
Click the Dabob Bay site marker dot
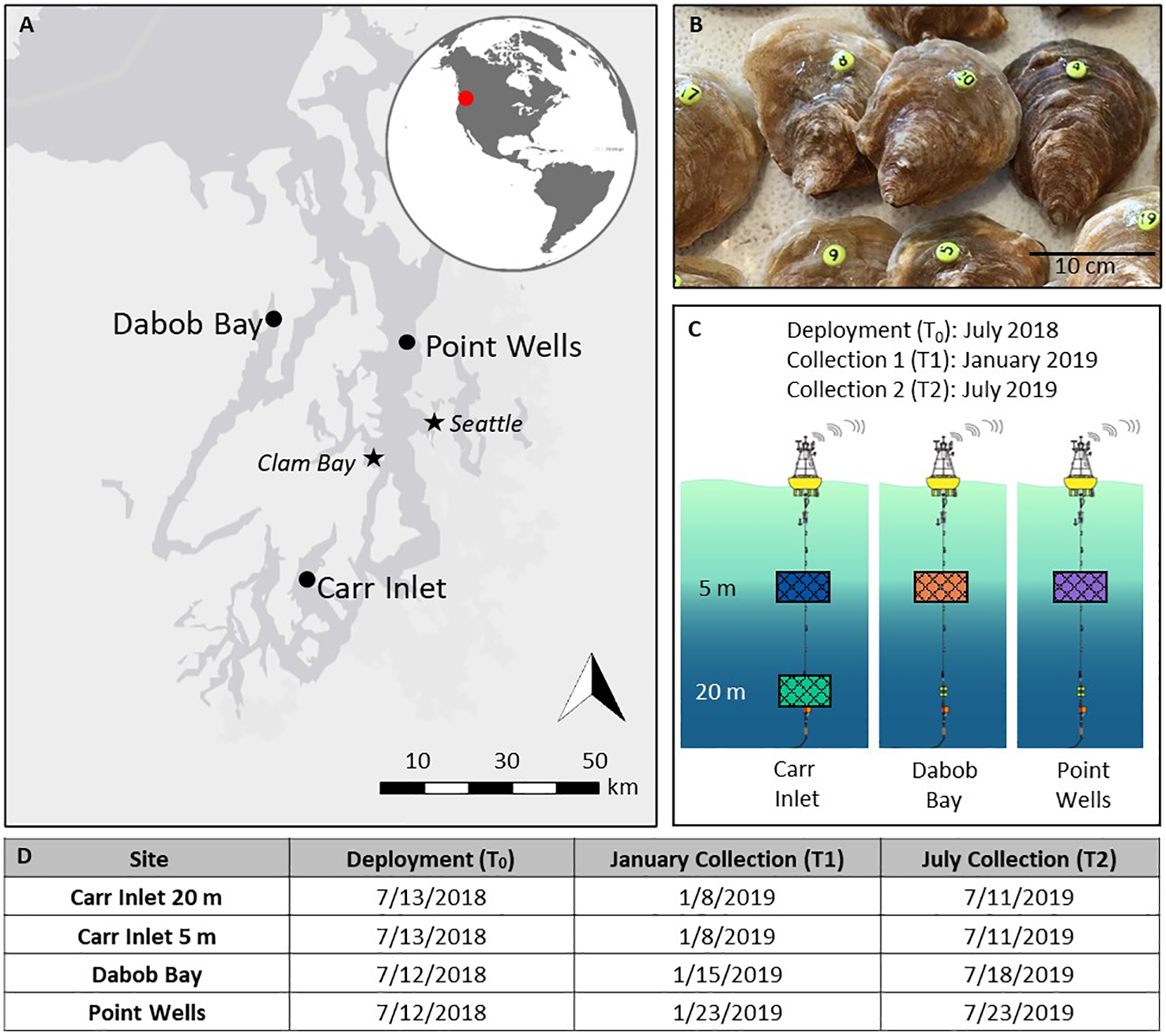(x=273, y=319)
